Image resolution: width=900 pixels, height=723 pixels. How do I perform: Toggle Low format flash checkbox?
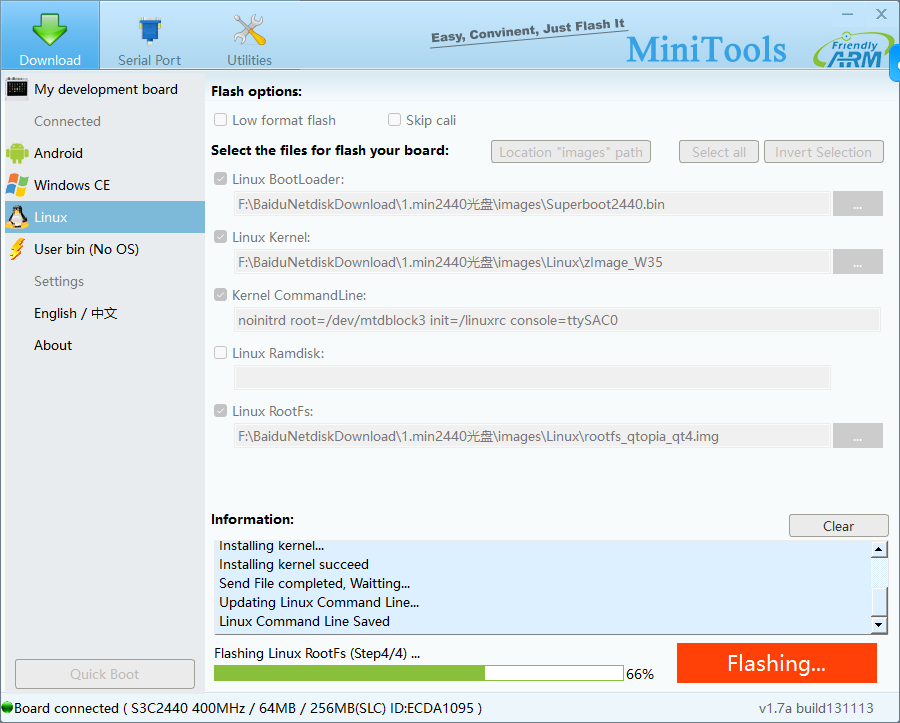(x=220, y=119)
